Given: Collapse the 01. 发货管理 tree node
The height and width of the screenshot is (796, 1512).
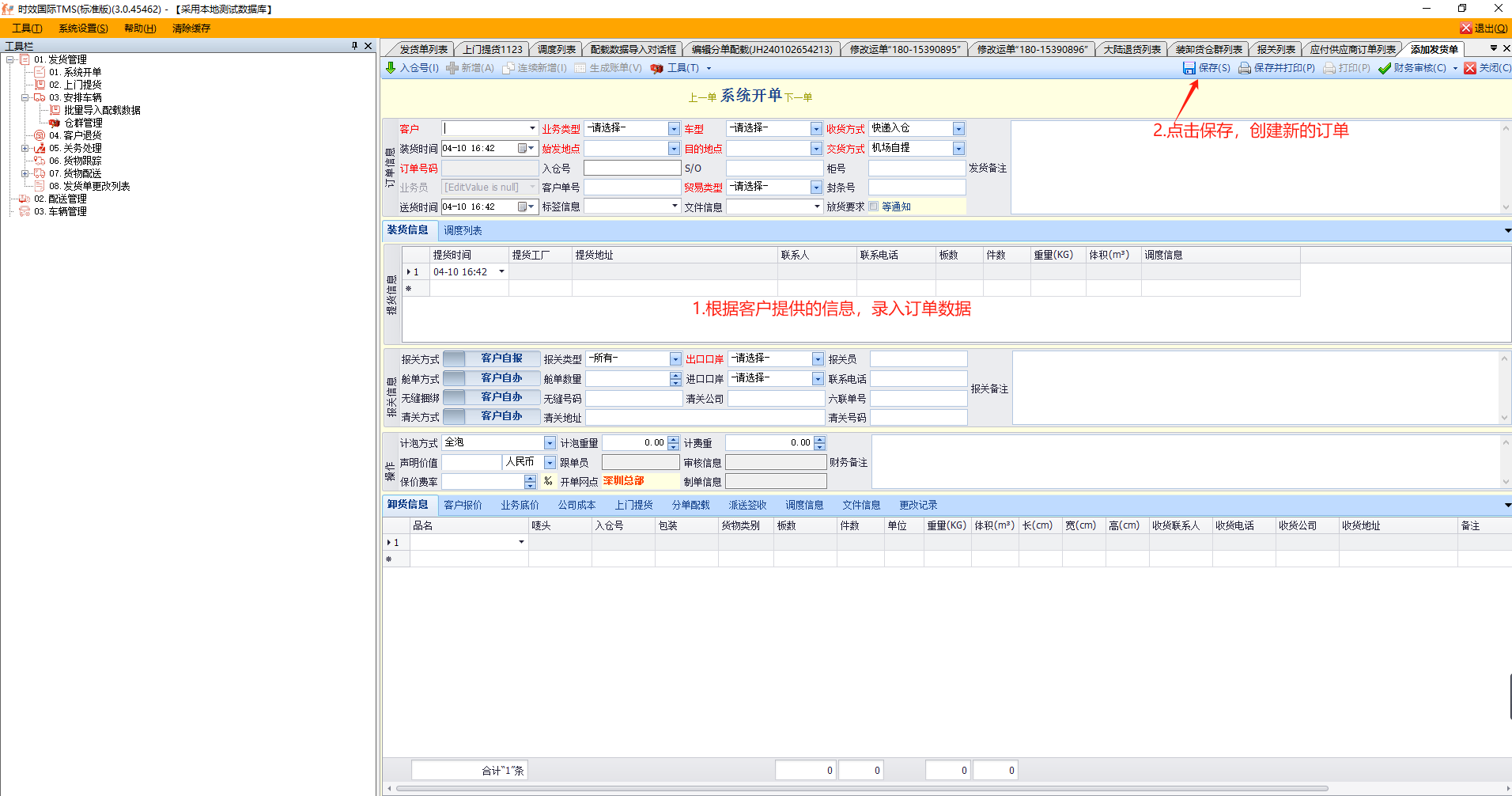Looking at the screenshot, I should [10, 59].
